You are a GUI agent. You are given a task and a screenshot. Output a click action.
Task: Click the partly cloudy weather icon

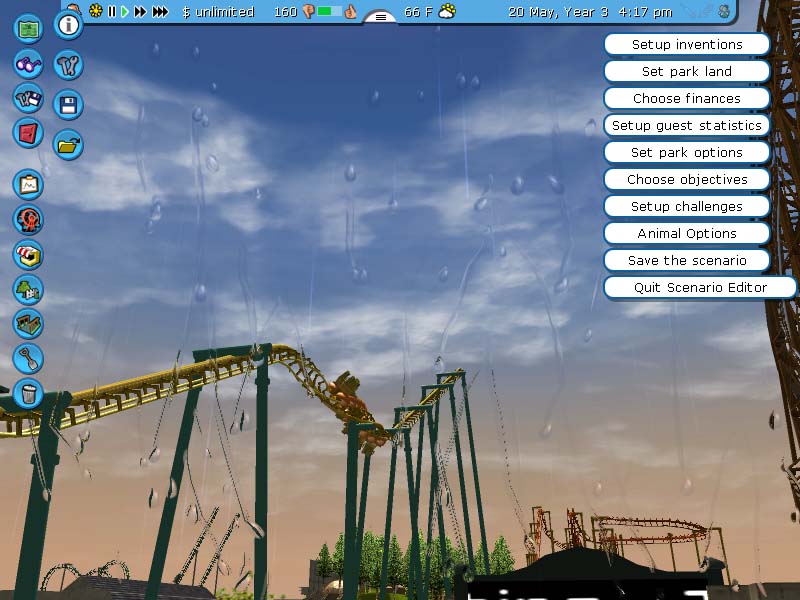click(x=447, y=11)
